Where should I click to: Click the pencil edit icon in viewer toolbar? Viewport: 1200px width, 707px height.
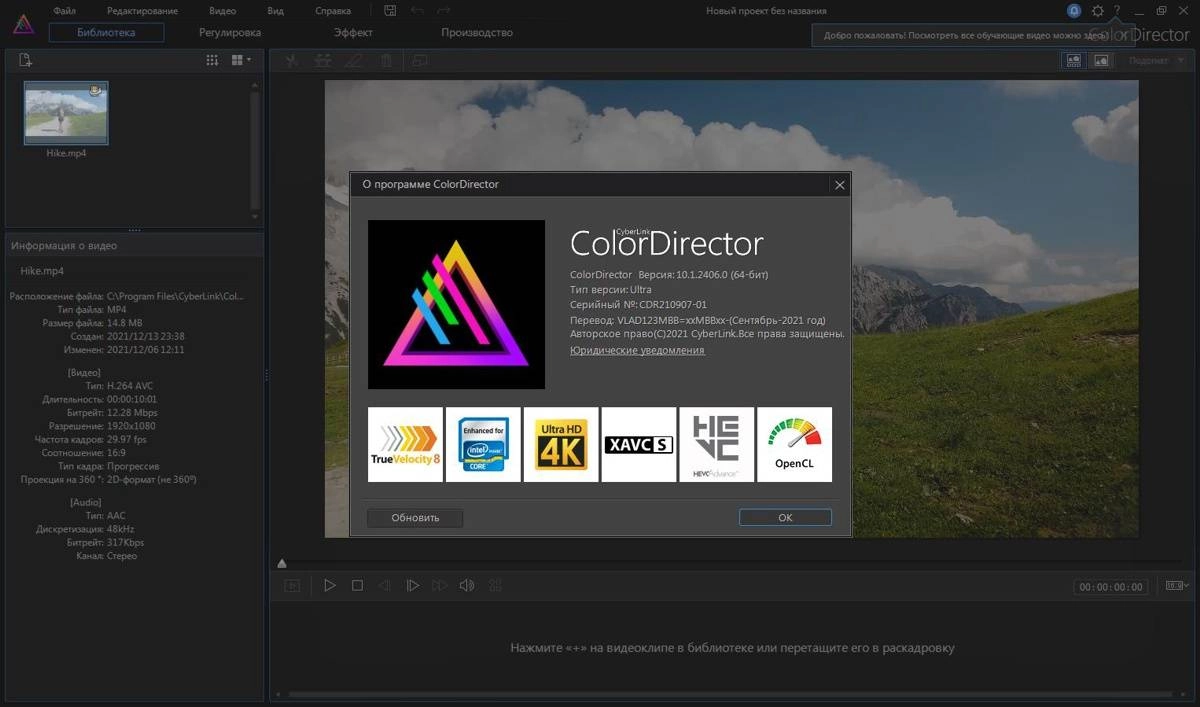click(x=353, y=60)
